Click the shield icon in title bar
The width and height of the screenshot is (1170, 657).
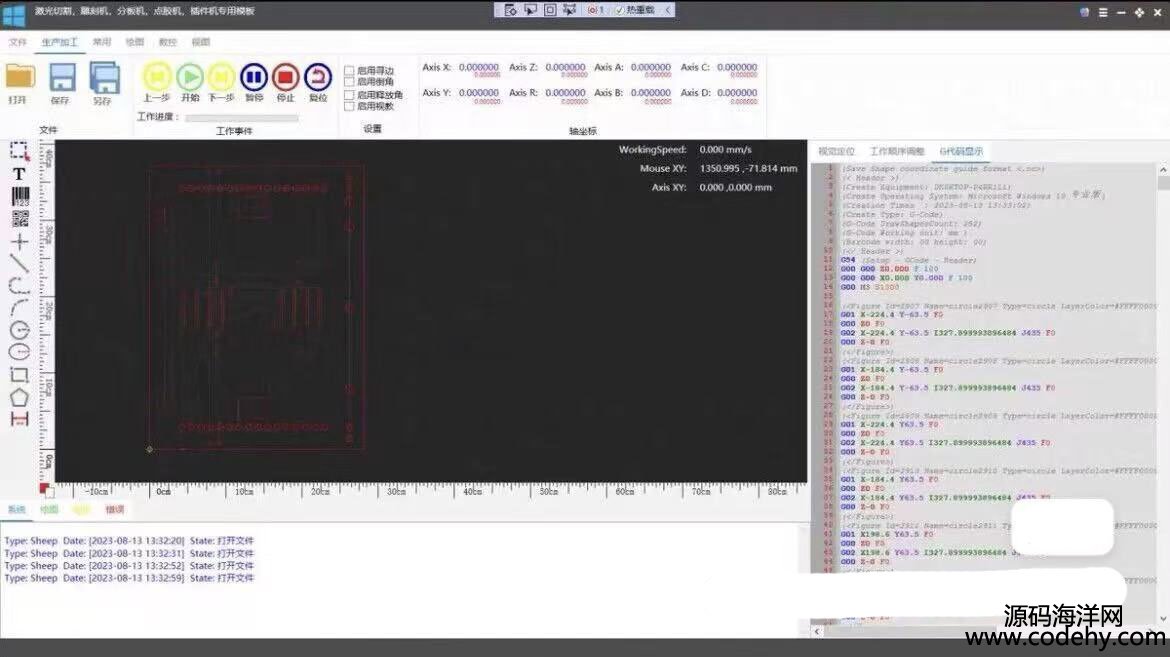point(1084,13)
